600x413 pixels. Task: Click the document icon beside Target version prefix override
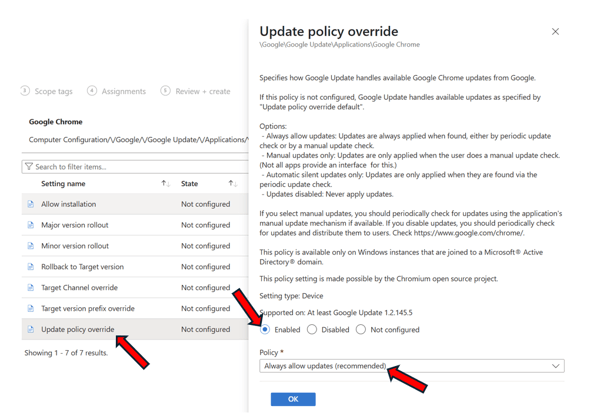(31, 309)
